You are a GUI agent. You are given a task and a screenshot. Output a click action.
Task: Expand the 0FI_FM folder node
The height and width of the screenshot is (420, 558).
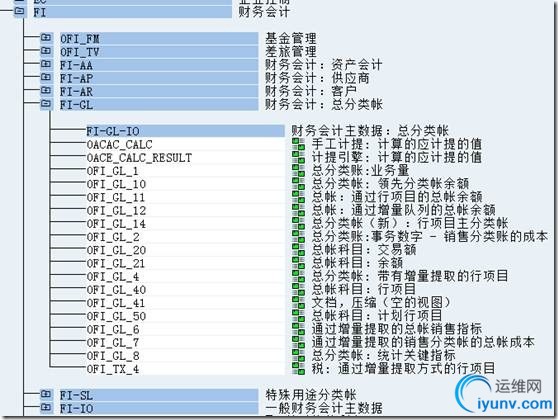pyautogui.click(x=46, y=38)
